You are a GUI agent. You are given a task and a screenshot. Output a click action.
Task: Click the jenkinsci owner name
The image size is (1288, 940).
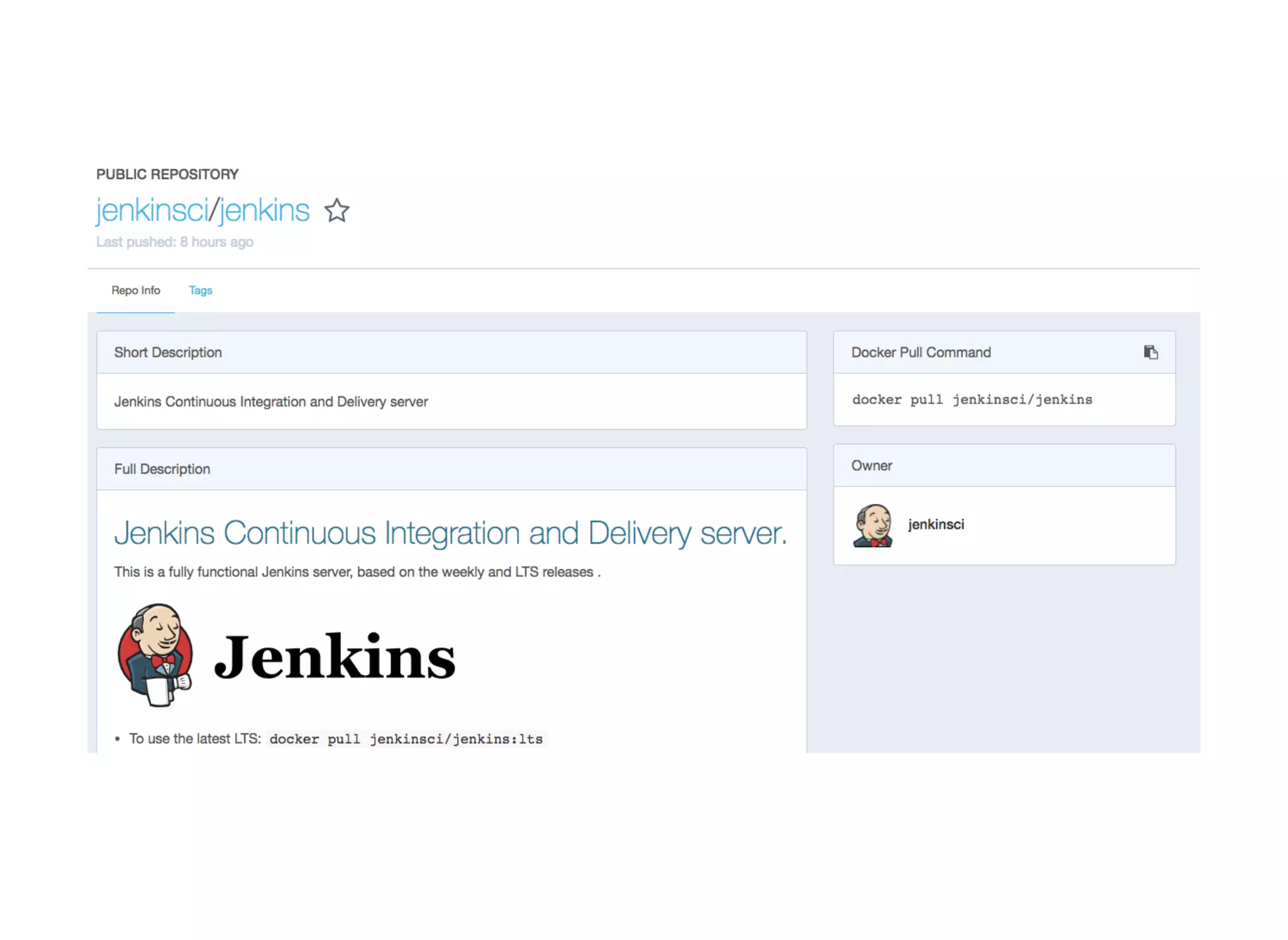click(935, 525)
